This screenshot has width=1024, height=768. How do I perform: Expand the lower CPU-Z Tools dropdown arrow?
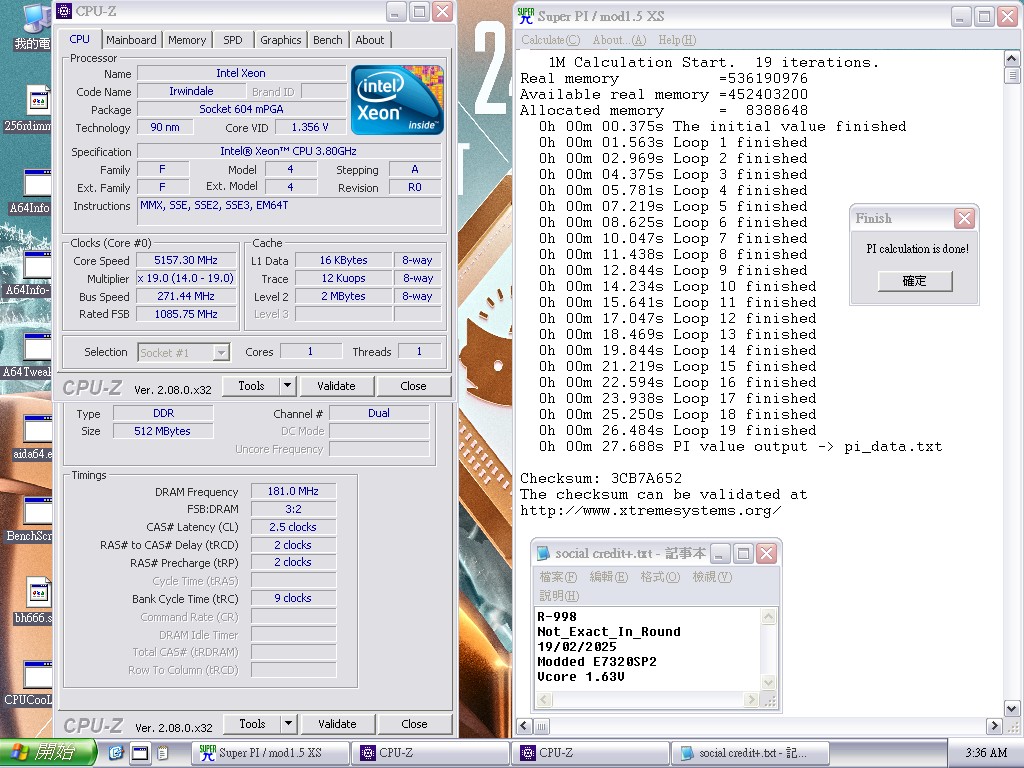click(x=288, y=724)
